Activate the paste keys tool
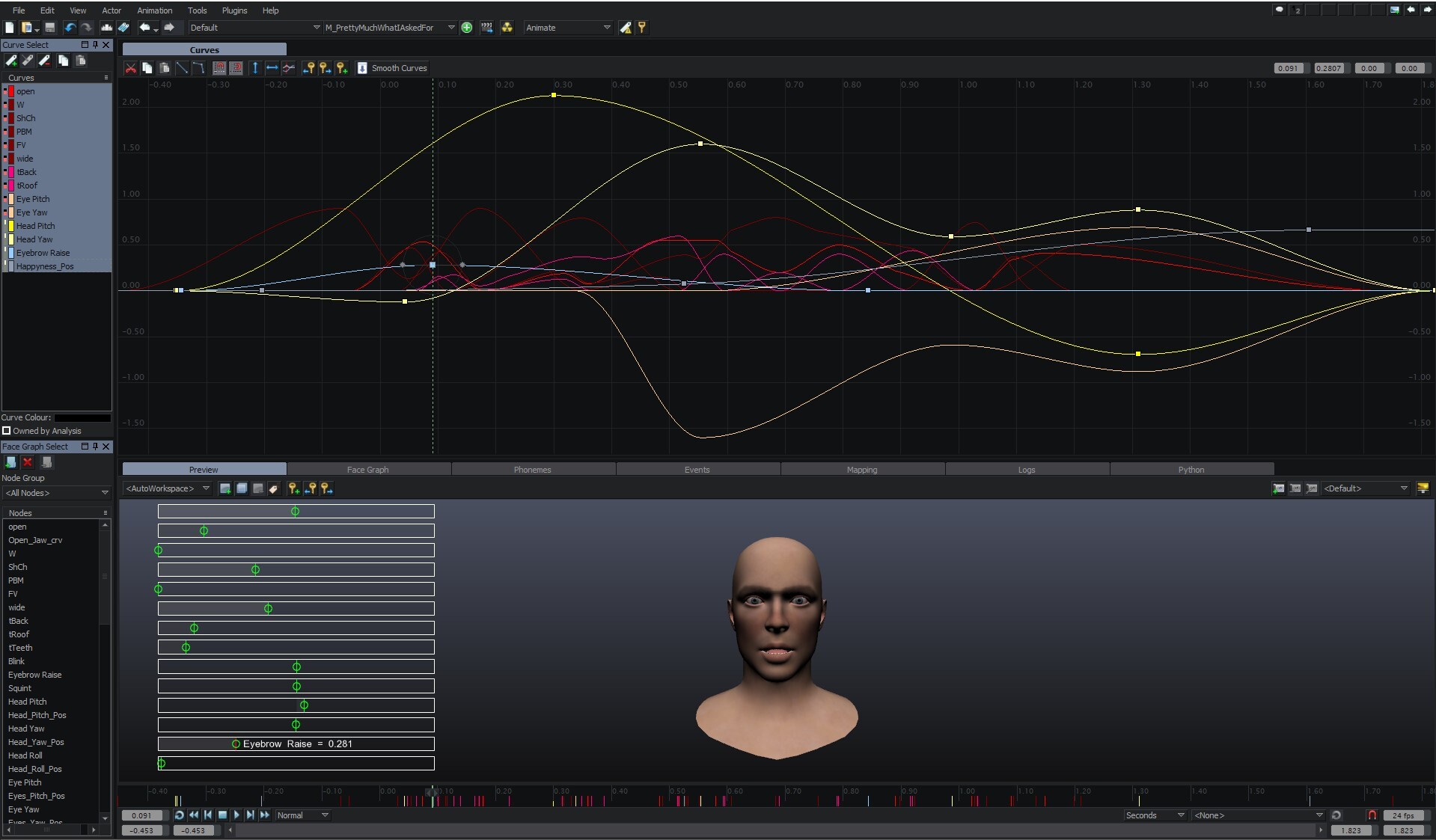The width and height of the screenshot is (1436, 840). click(x=165, y=68)
